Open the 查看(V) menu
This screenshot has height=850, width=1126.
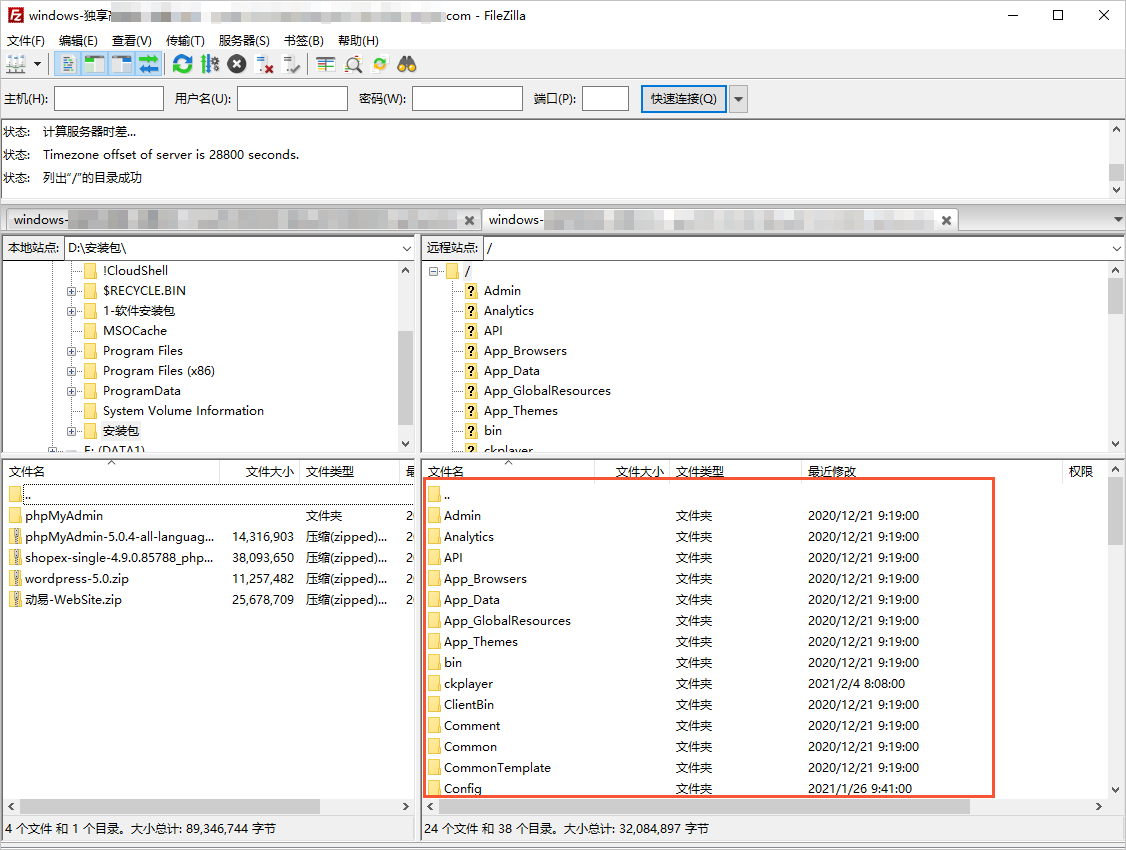pos(131,41)
